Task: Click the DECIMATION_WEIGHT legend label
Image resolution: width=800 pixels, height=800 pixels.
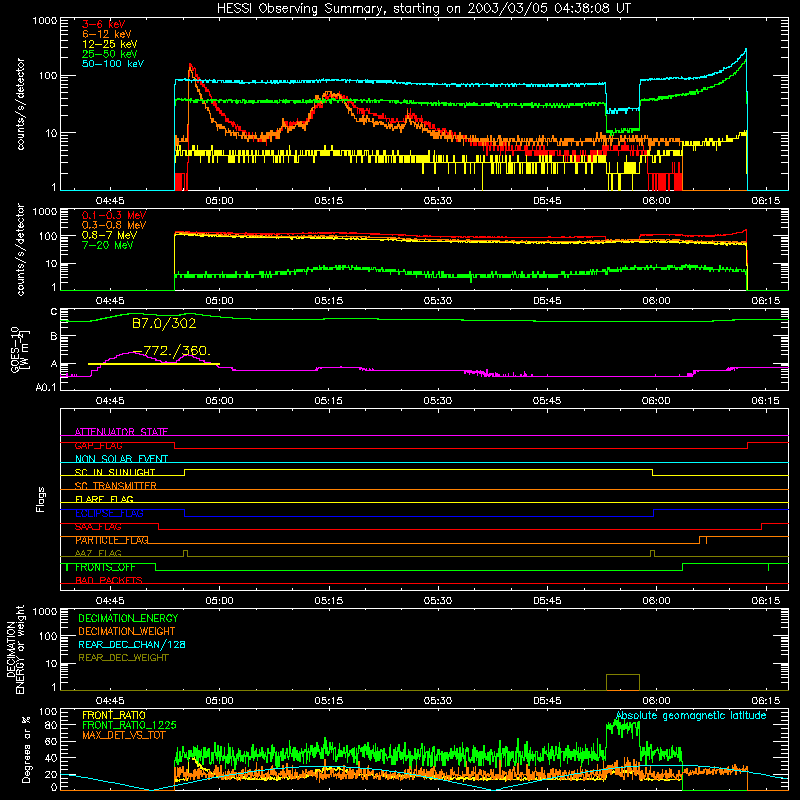Action: tap(127, 632)
